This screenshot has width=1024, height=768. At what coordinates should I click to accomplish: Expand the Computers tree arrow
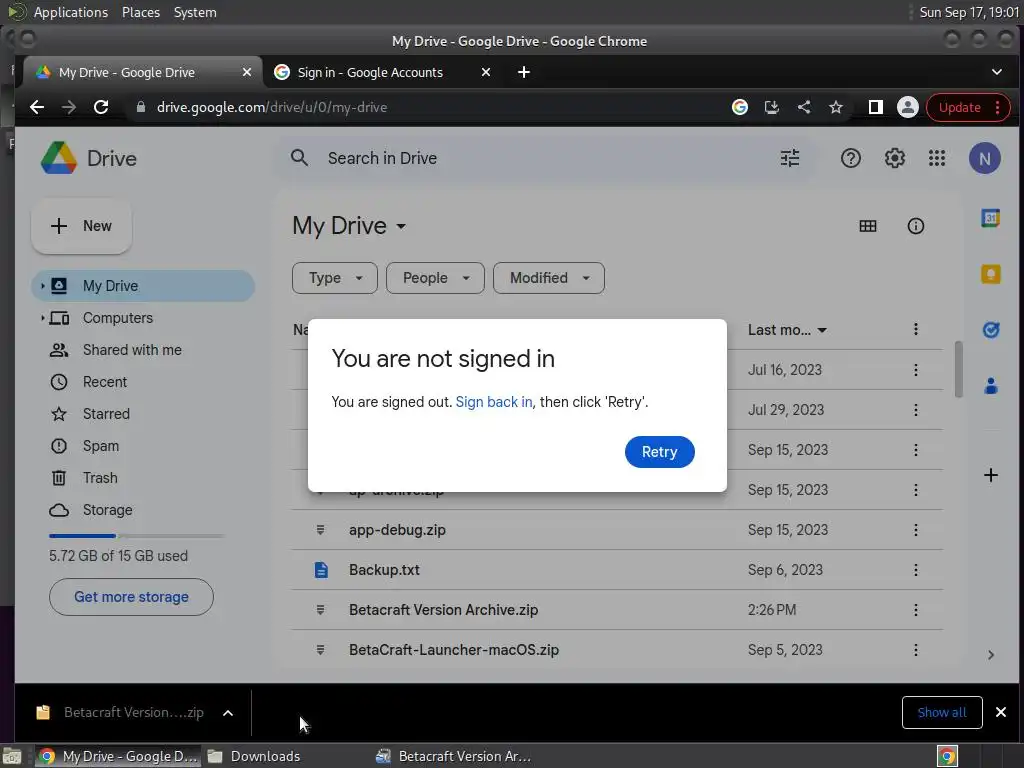(42, 318)
